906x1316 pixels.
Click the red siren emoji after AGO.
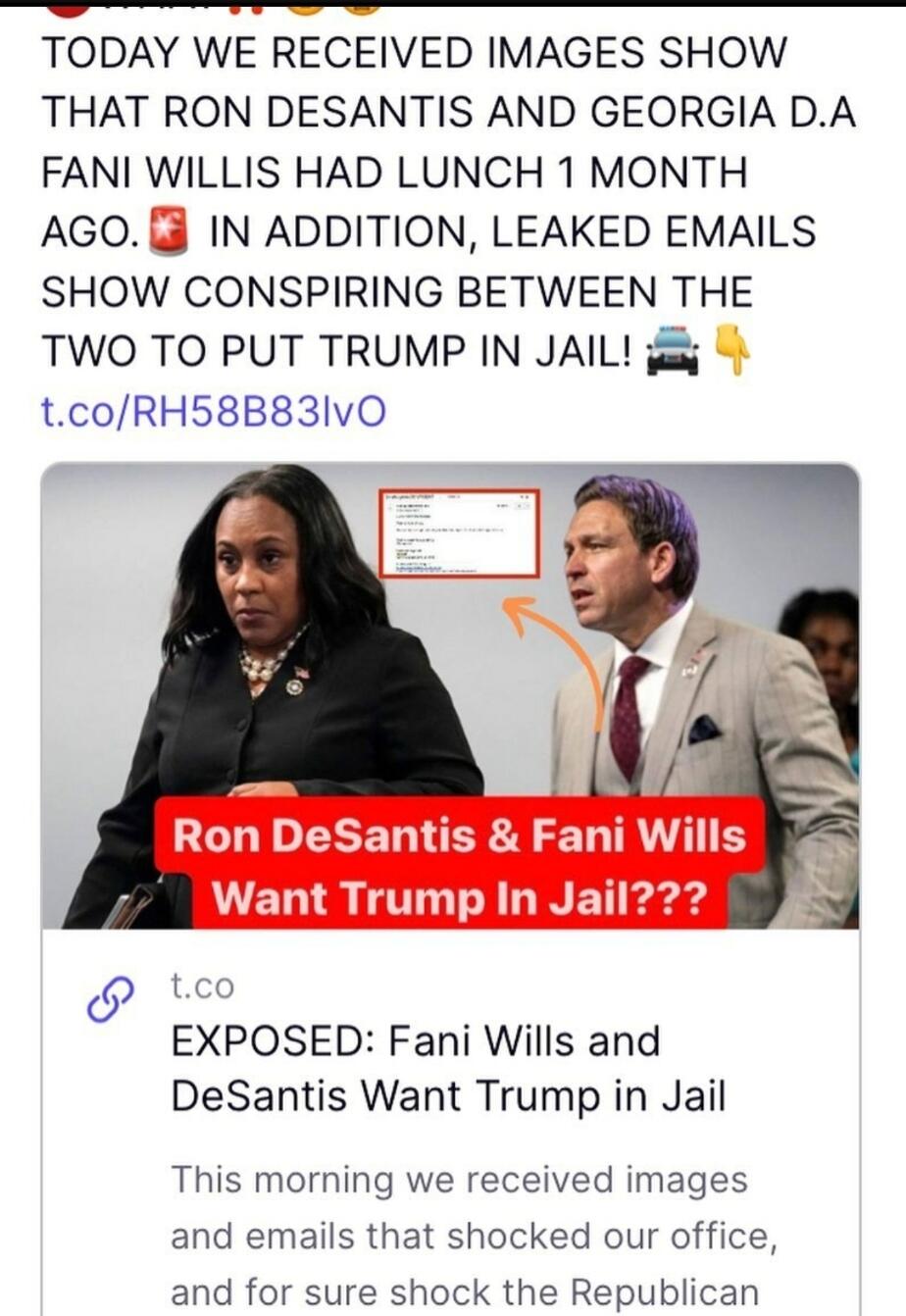(x=168, y=230)
